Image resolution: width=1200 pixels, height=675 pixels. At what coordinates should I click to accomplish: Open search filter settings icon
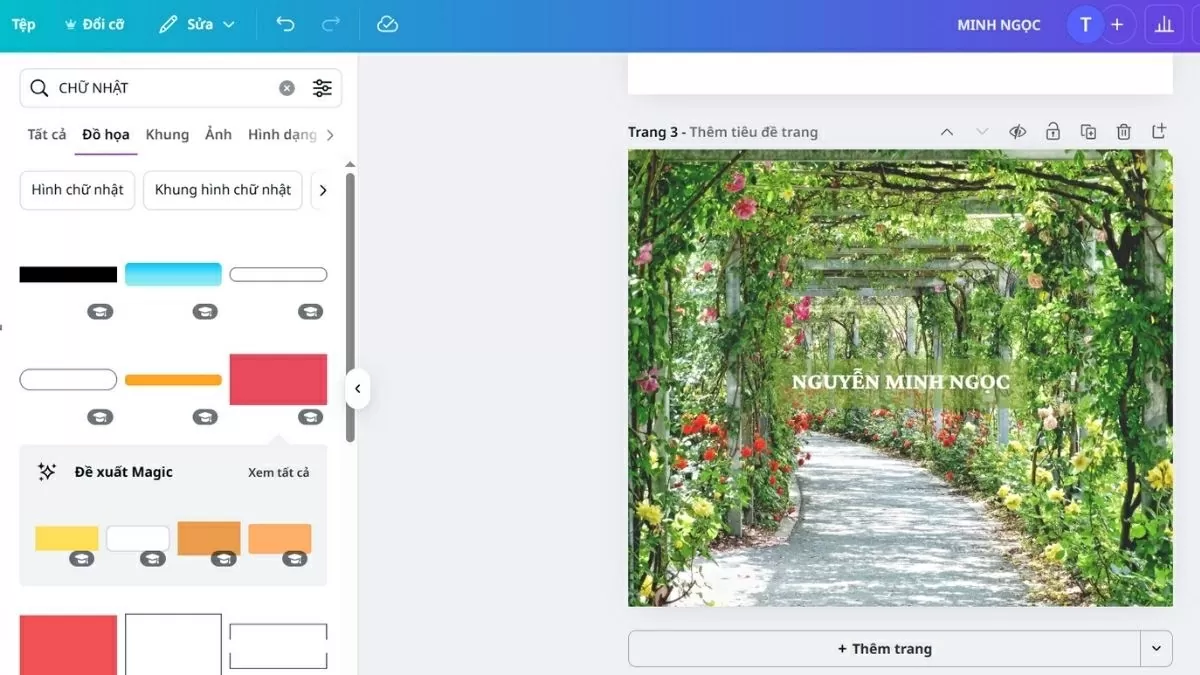[x=322, y=88]
